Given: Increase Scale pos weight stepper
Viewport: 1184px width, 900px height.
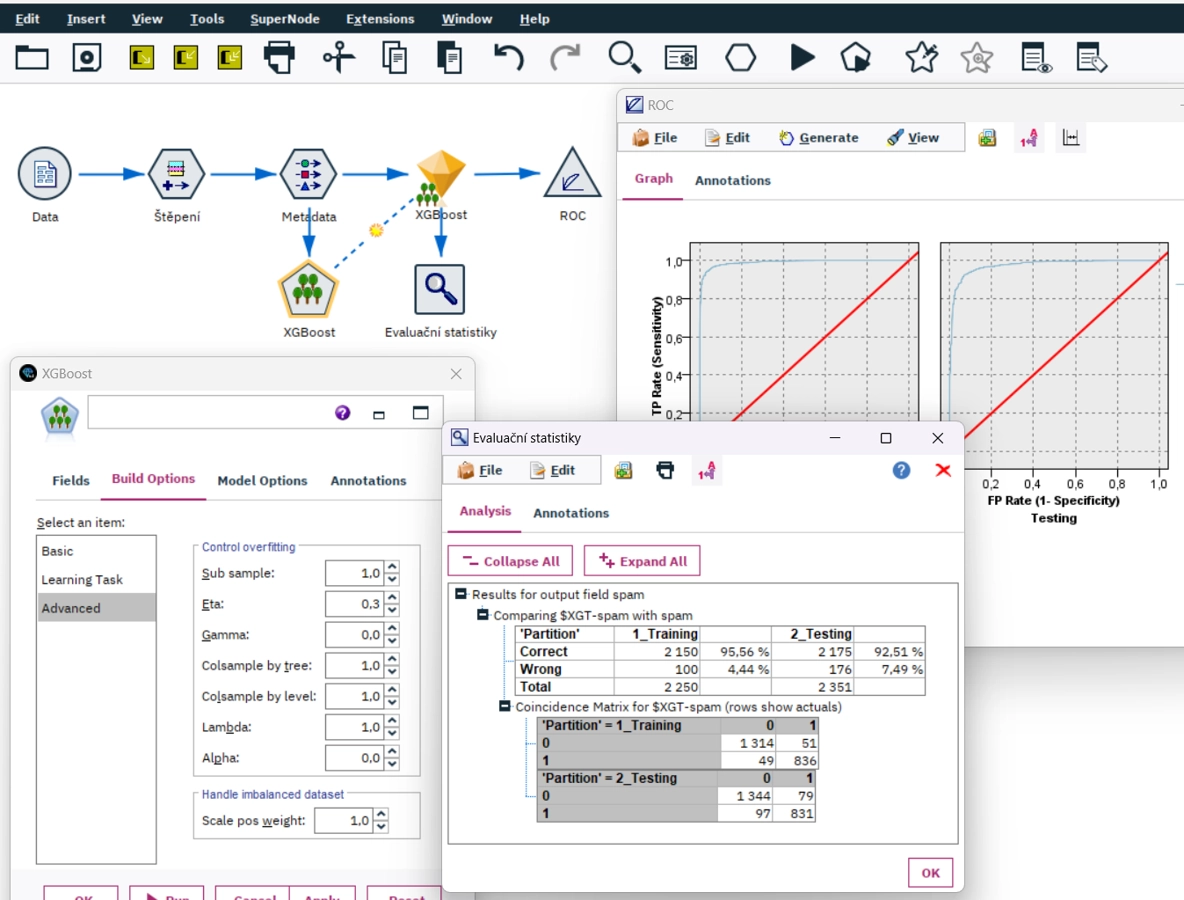Looking at the screenshot, I should (381, 815).
